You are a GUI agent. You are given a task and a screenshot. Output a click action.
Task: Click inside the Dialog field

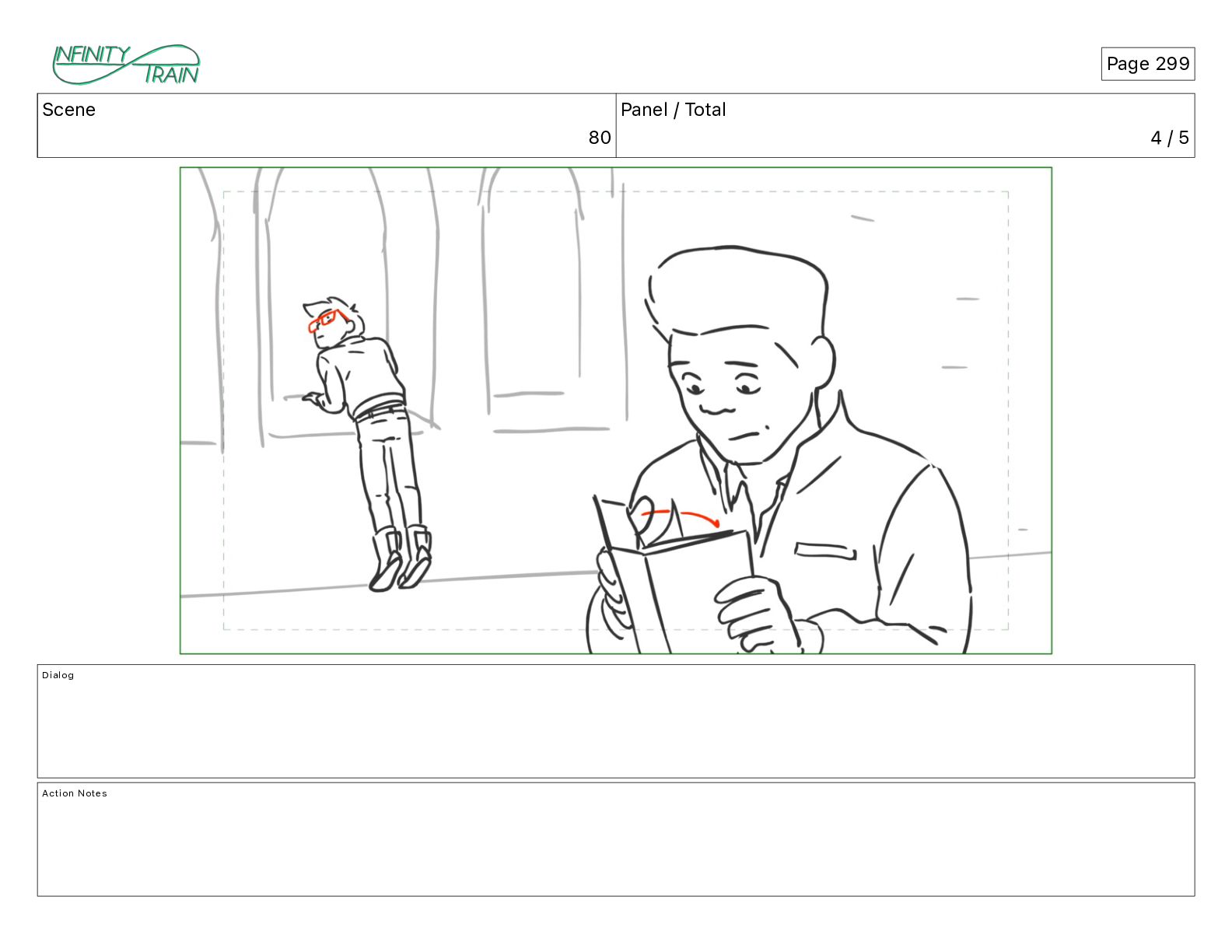[x=616, y=721]
